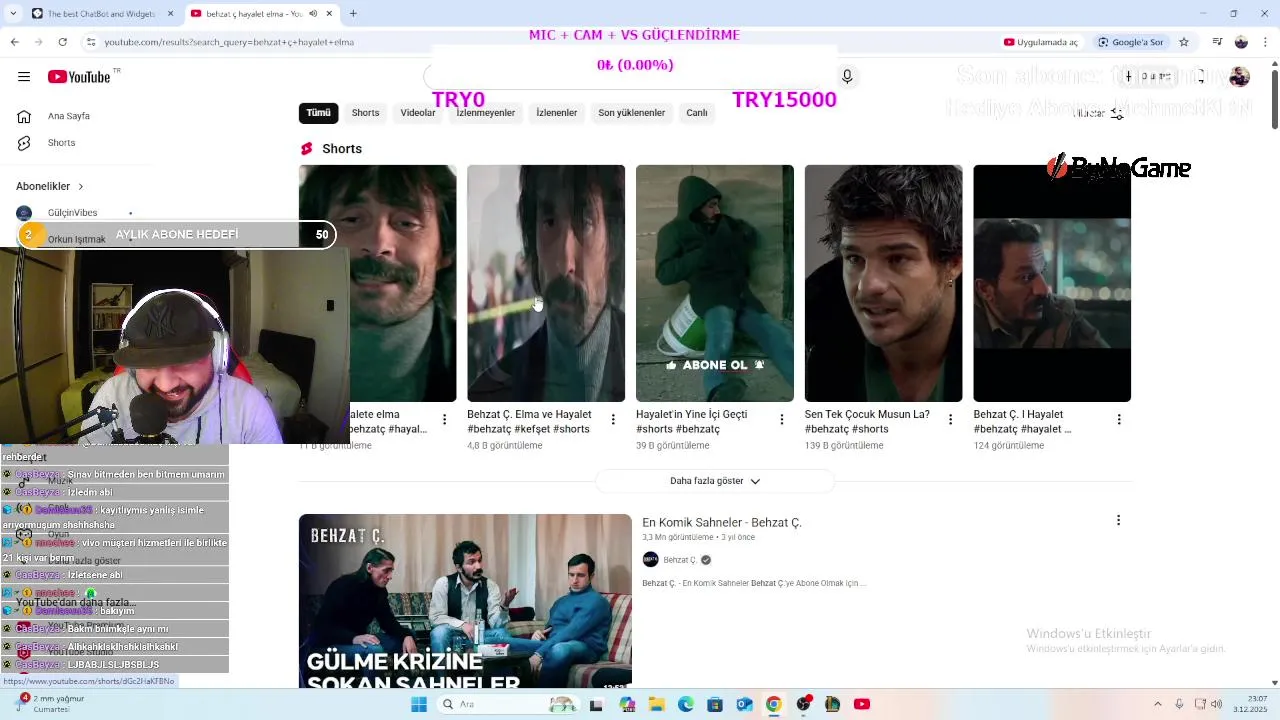Close the ChatBot and Widgets tab
The height and width of the screenshot is (720, 1280).
[x=170, y=13]
